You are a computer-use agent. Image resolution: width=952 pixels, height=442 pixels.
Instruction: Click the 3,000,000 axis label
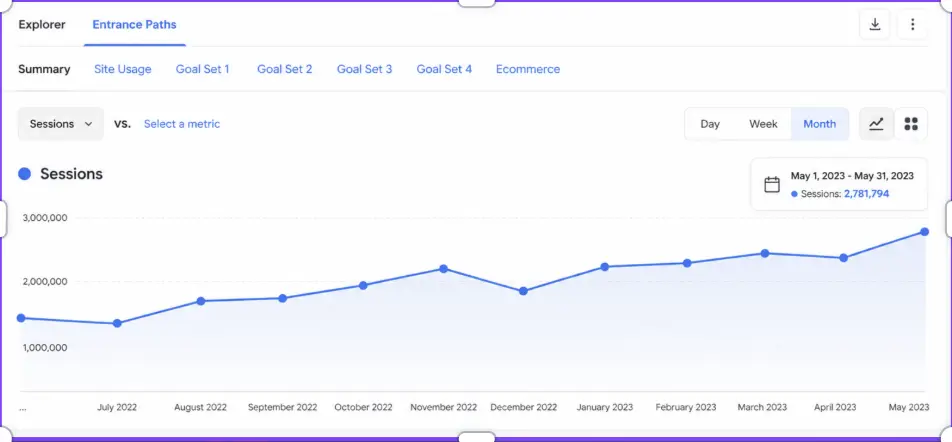pos(45,218)
